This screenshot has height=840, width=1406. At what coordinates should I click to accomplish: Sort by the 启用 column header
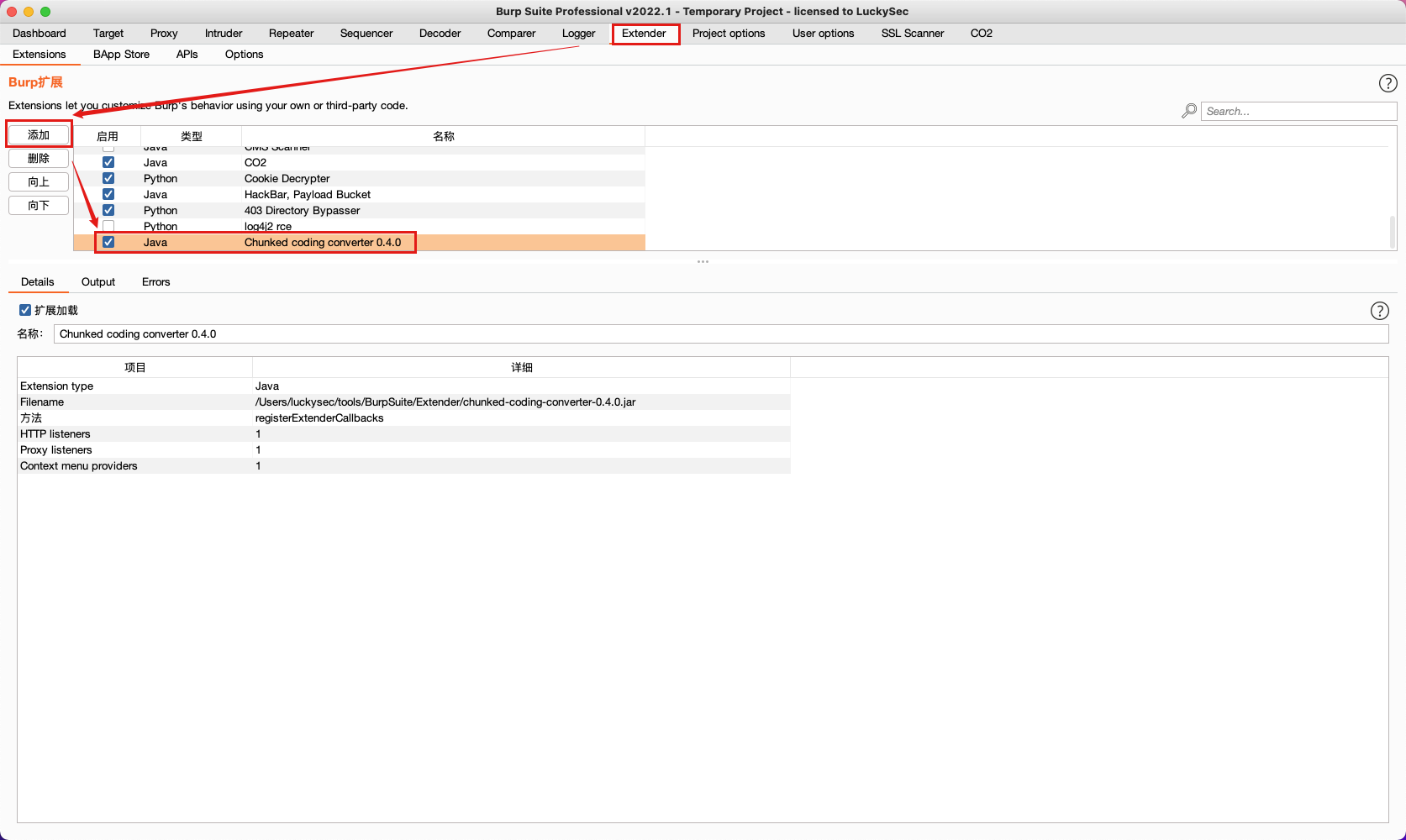click(108, 136)
